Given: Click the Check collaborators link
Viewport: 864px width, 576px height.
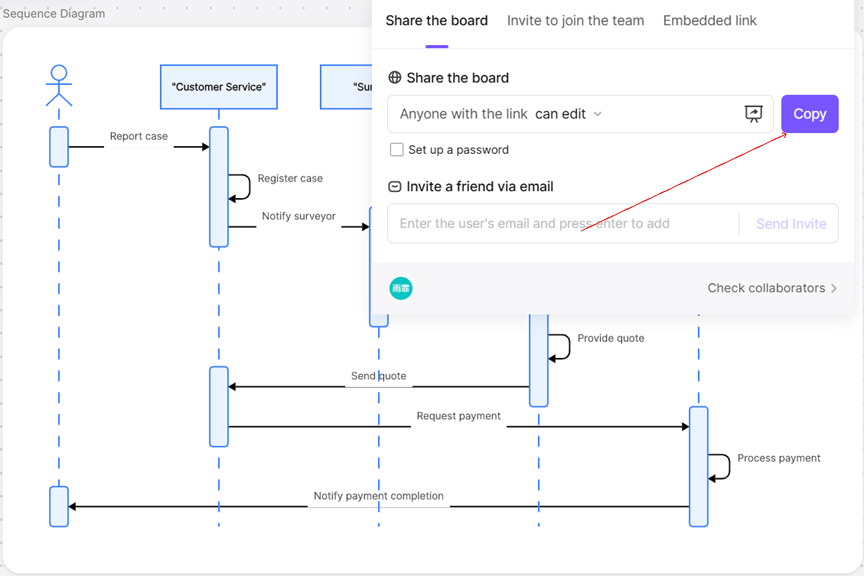Looking at the screenshot, I should 766,288.
